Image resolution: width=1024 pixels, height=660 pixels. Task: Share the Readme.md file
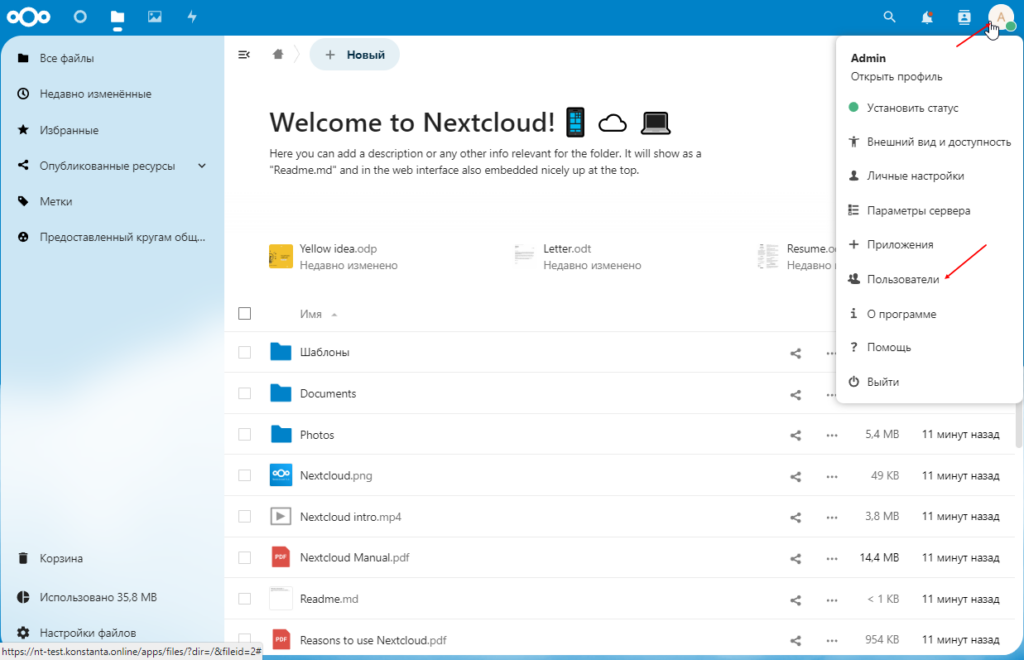[x=795, y=599]
